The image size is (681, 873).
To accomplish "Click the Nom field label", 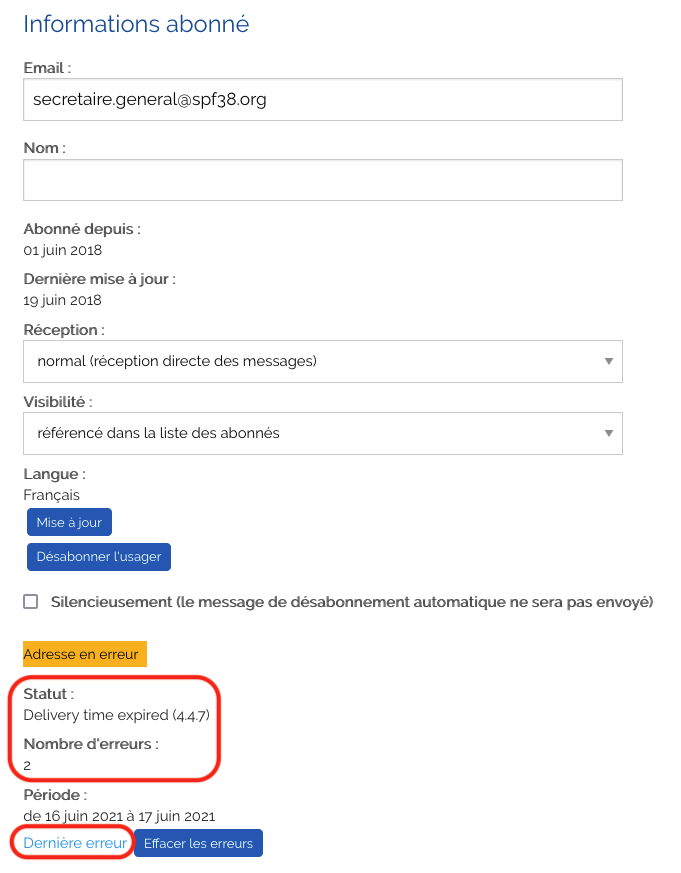I will coord(44,148).
